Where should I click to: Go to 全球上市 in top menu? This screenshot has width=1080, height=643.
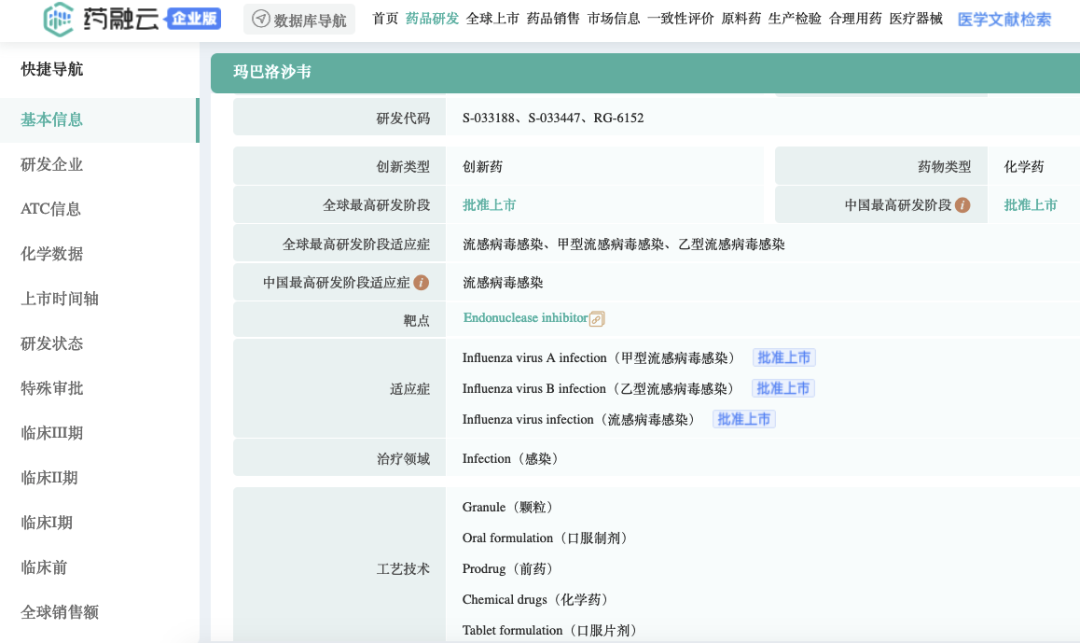(493, 19)
